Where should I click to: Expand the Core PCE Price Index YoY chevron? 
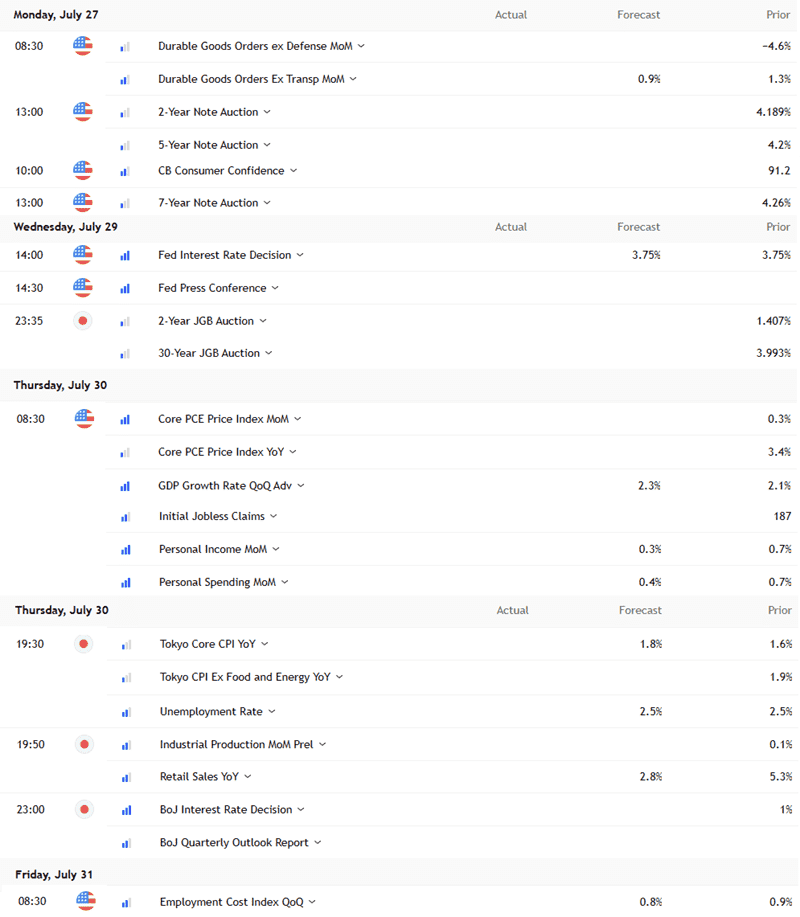coord(293,451)
